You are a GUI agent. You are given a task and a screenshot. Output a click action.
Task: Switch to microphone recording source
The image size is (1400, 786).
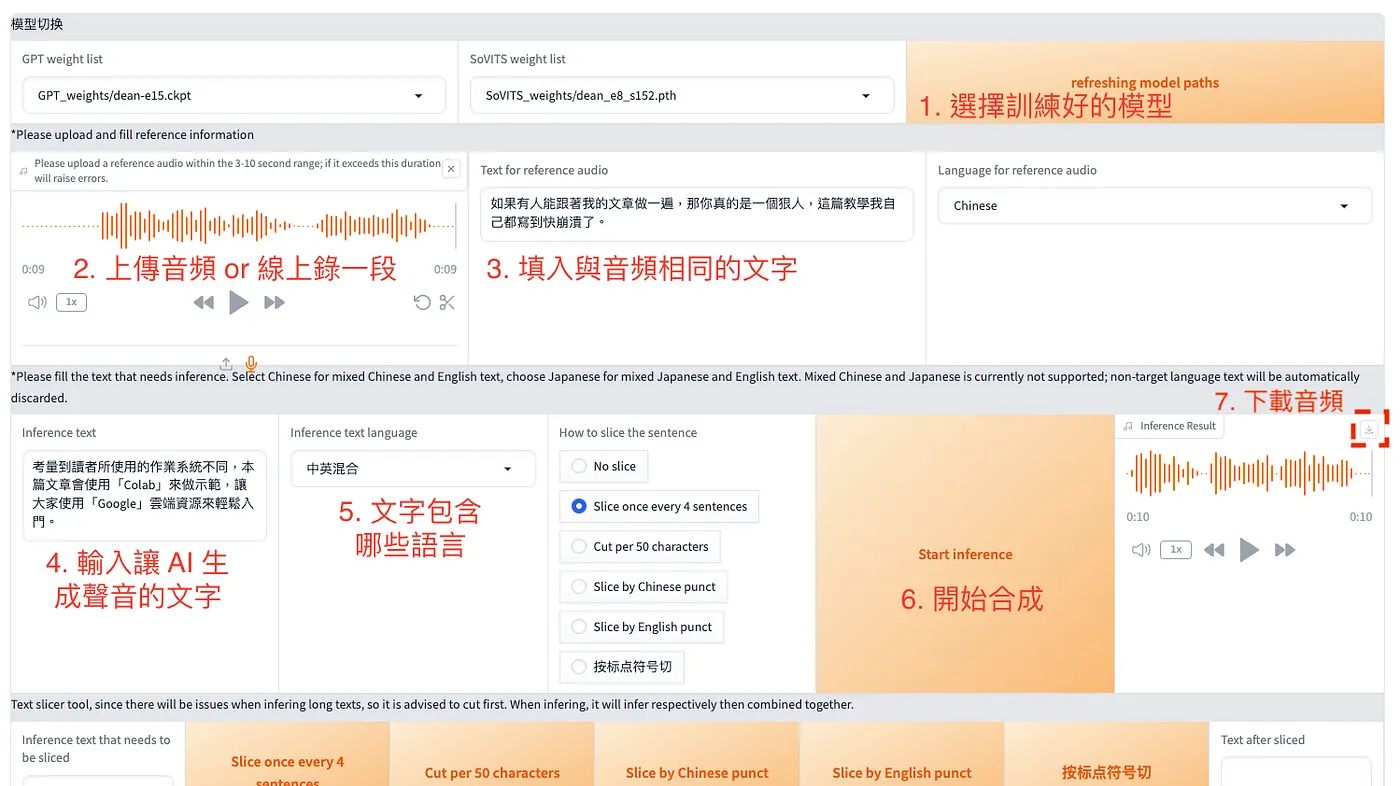(252, 364)
